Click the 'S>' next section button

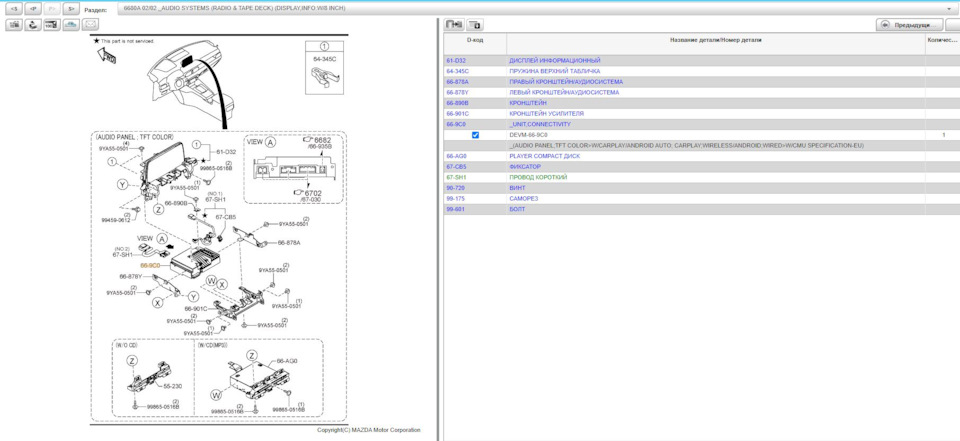click(71, 9)
